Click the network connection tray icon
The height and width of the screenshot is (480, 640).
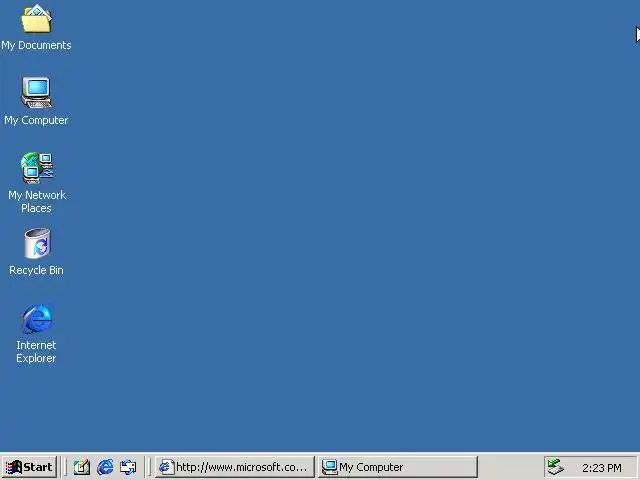pyautogui.click(x=555, y=467)
